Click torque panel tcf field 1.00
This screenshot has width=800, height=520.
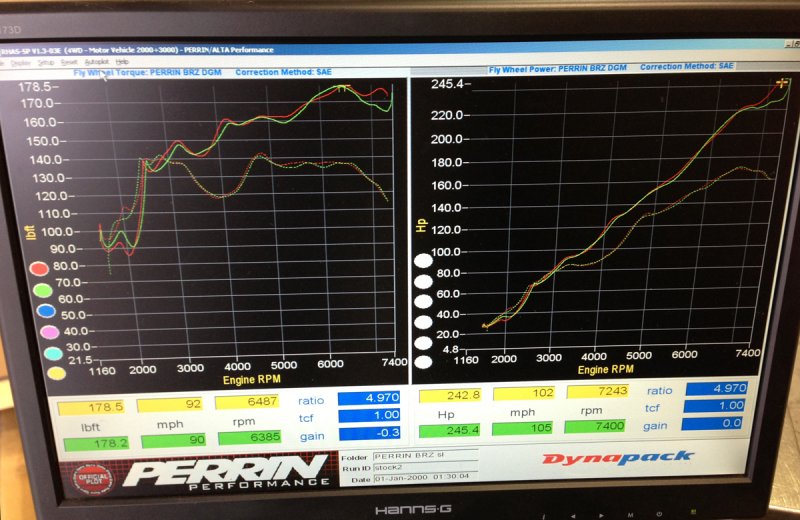[x=369, y=415]
